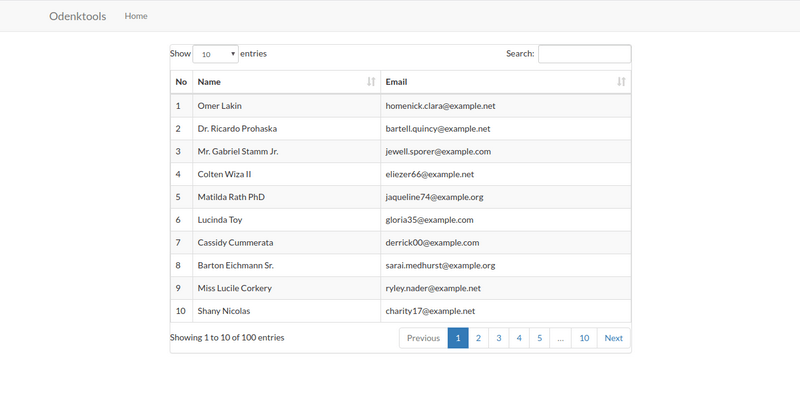
Task: Select pagination page 1
Action: coord(458,338)
